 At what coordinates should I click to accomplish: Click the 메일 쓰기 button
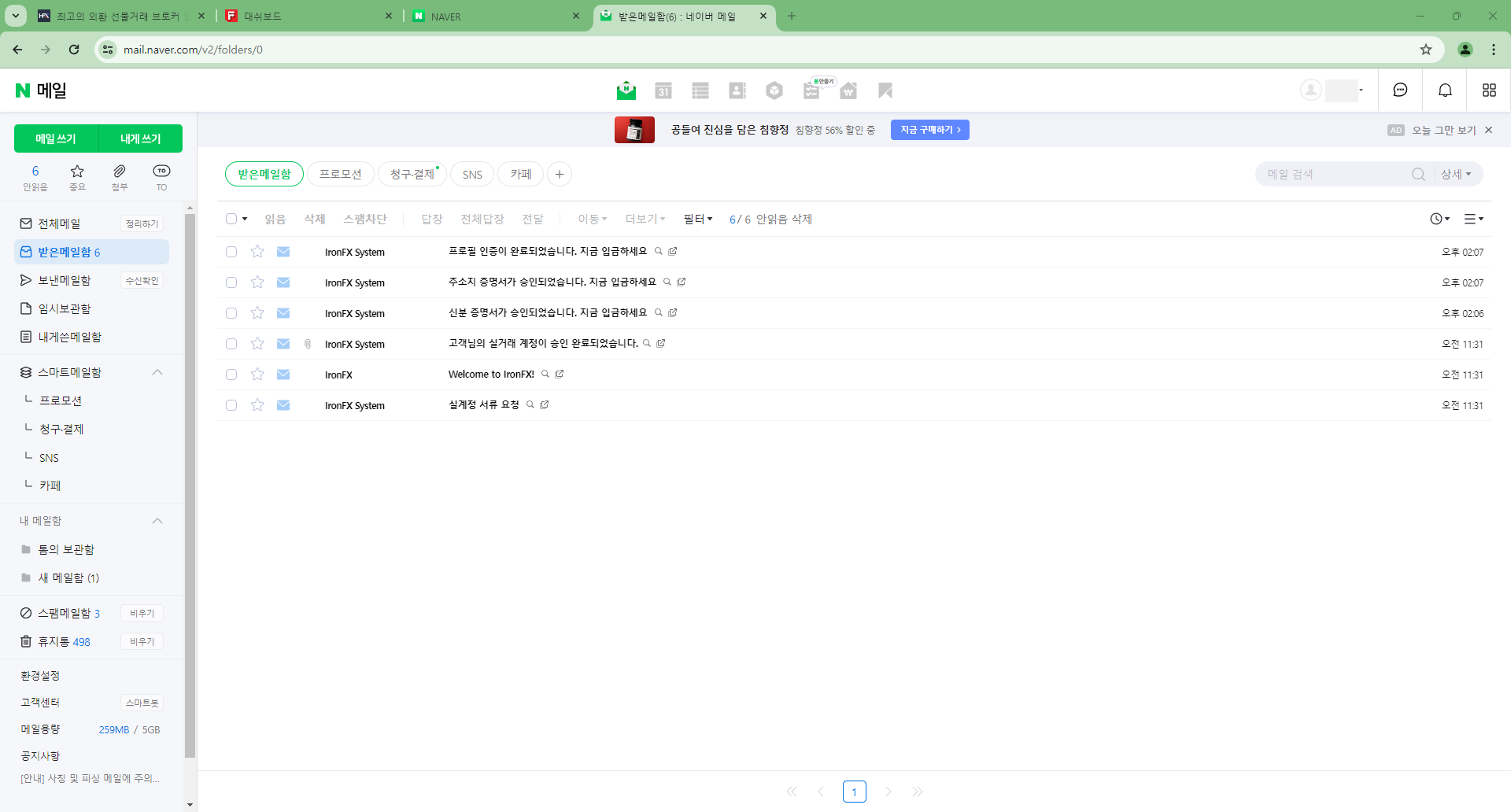point(55,138)
